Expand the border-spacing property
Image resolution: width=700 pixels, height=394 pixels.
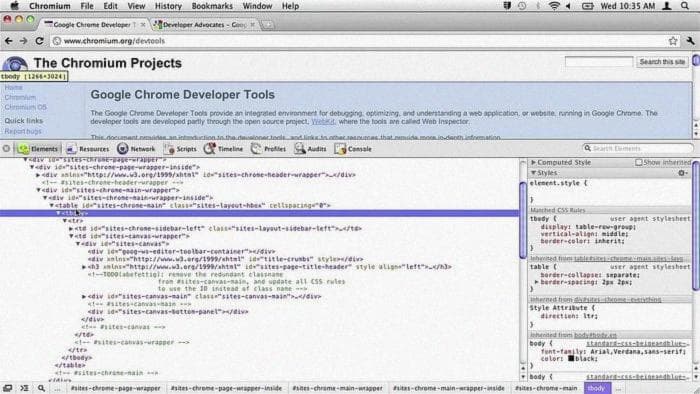click(x=537, y=282)
